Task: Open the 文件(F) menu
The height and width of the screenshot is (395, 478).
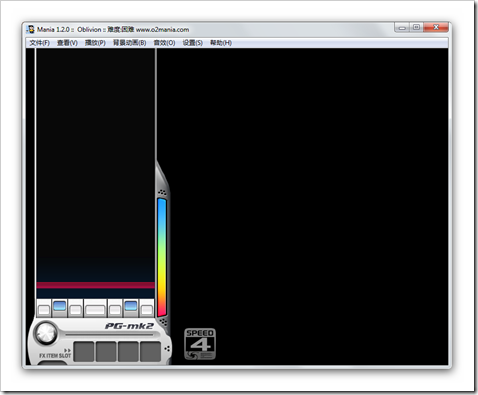Action: pos(39,43)
